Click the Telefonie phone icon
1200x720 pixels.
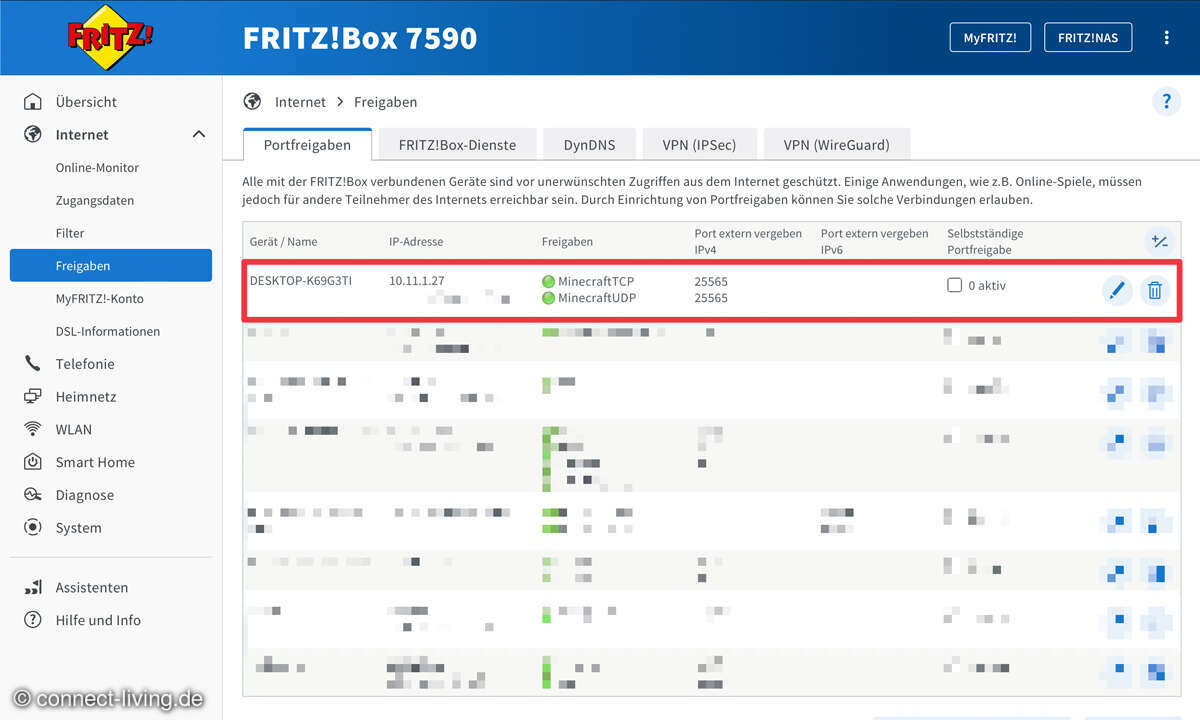click(33, 364)
